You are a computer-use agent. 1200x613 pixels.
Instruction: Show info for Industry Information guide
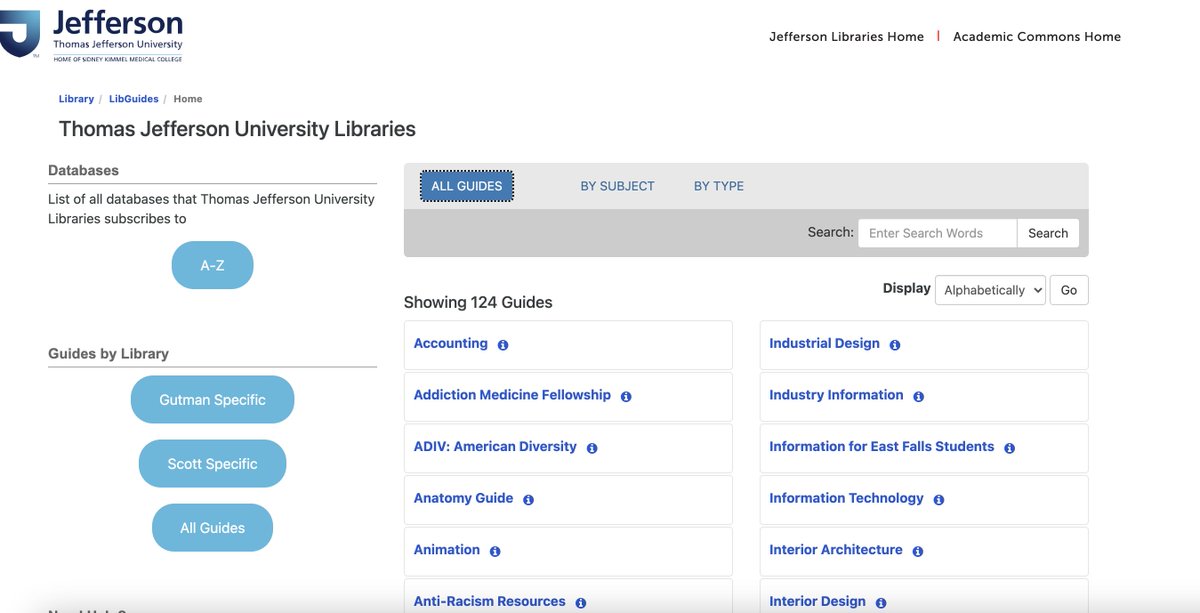(918, 397)
